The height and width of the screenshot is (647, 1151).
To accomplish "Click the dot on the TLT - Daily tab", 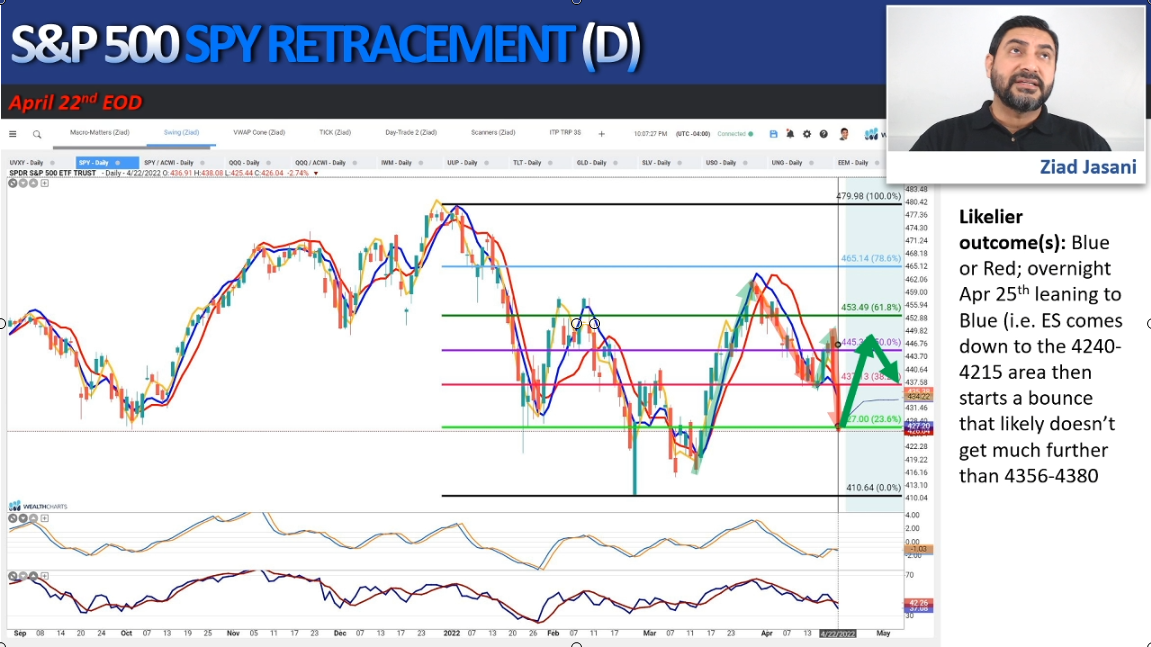I will pyautogui.click(x=550, y=163).
